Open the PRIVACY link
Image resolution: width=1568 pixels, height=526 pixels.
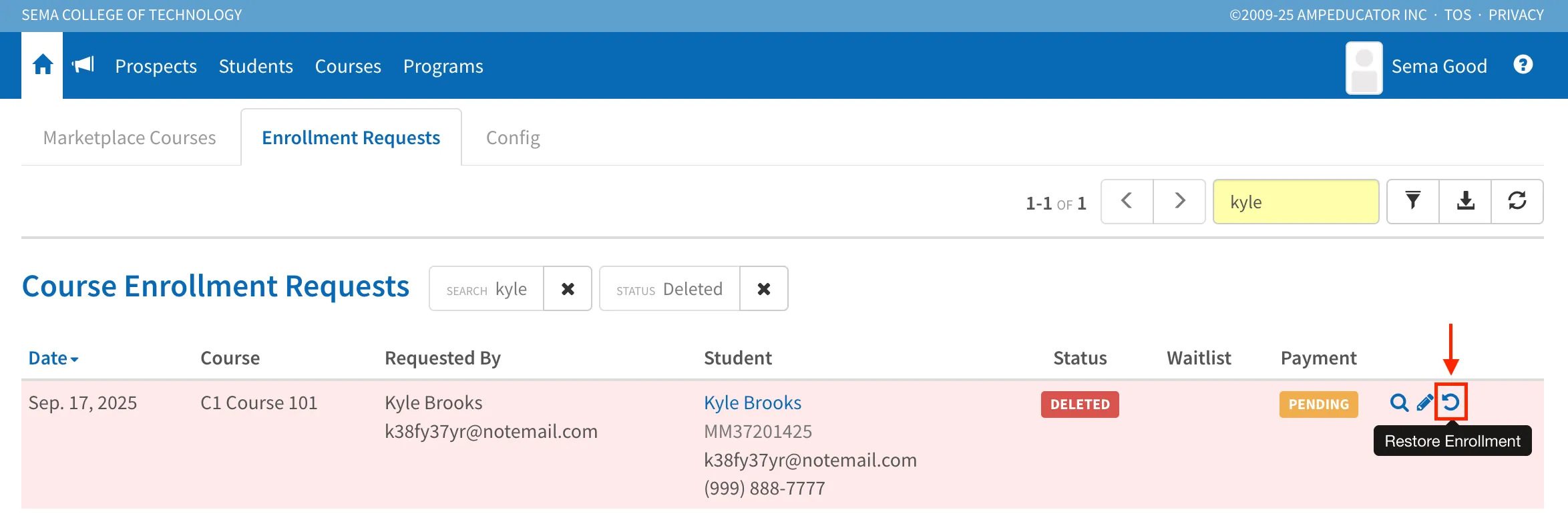1516,15
